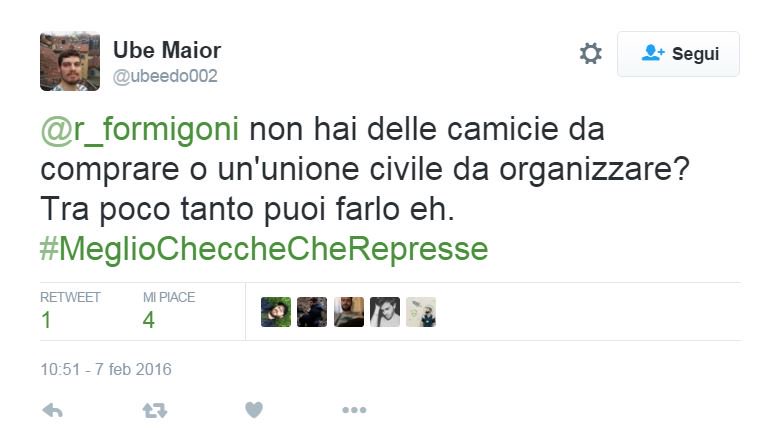The image size is (782, 442).
Task: Like the tweet with heart icon
Action: coord(254,410)
